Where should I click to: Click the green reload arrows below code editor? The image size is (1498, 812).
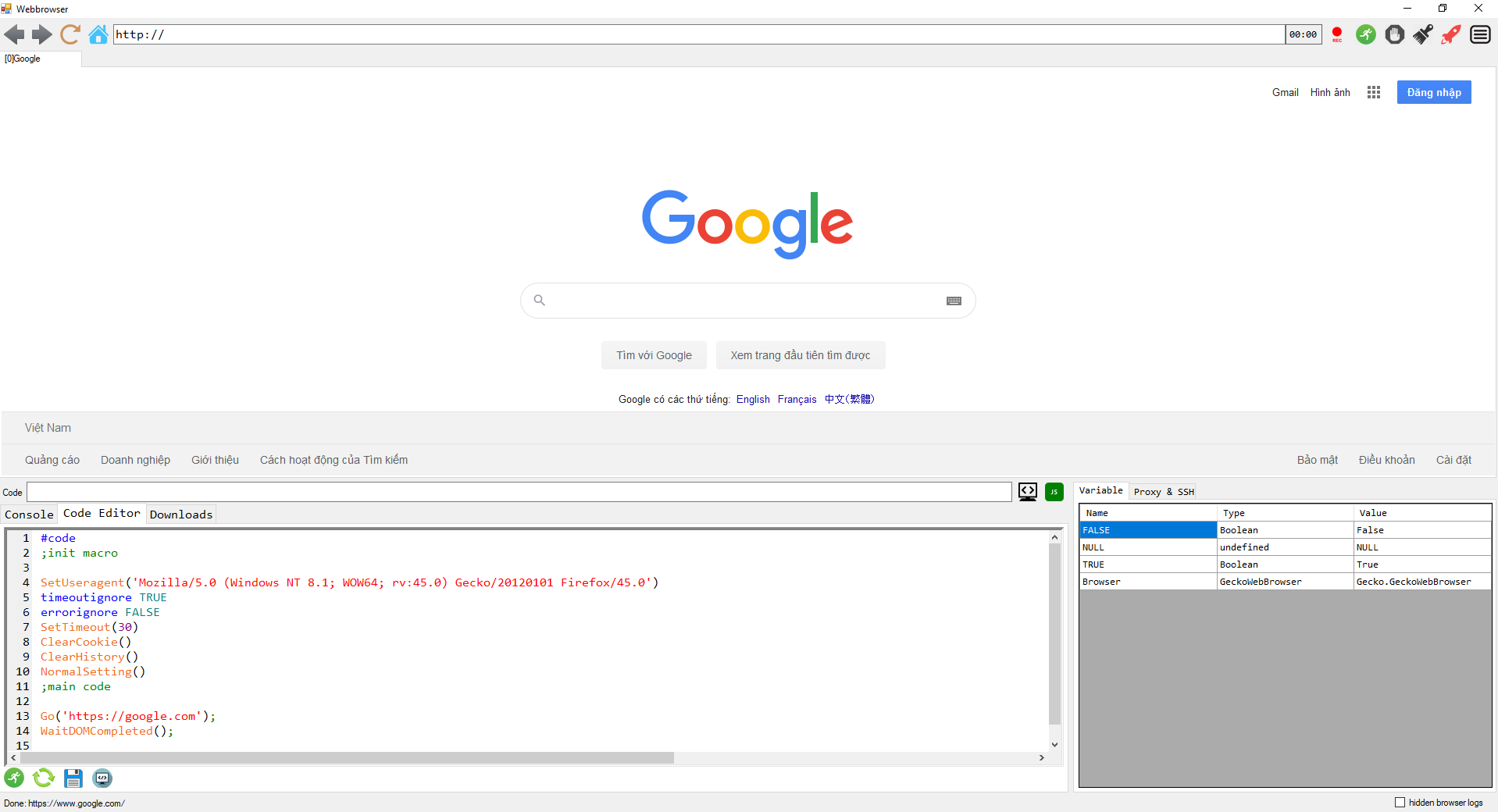(44, 778)
